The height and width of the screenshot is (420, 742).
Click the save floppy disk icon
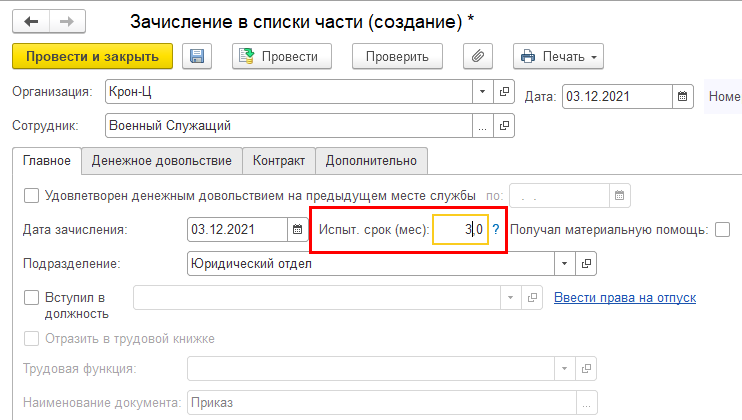click(197, 57)
